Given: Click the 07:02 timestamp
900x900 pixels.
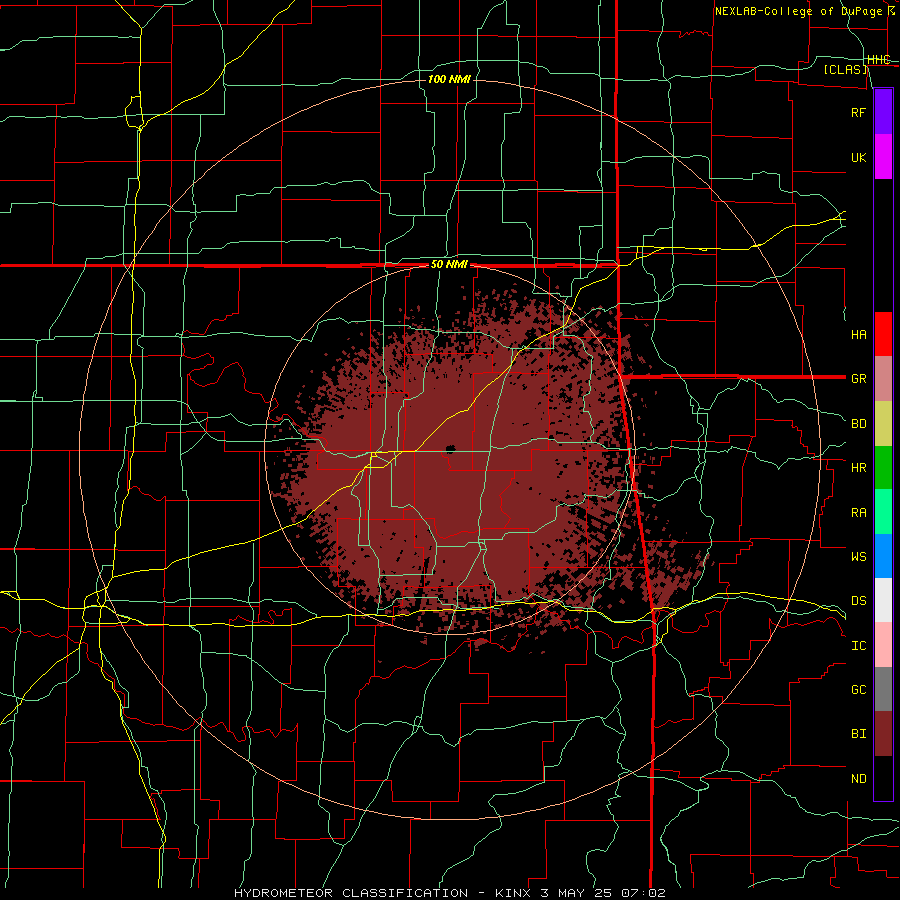Looking at the screenshot, I should point(645,893).
